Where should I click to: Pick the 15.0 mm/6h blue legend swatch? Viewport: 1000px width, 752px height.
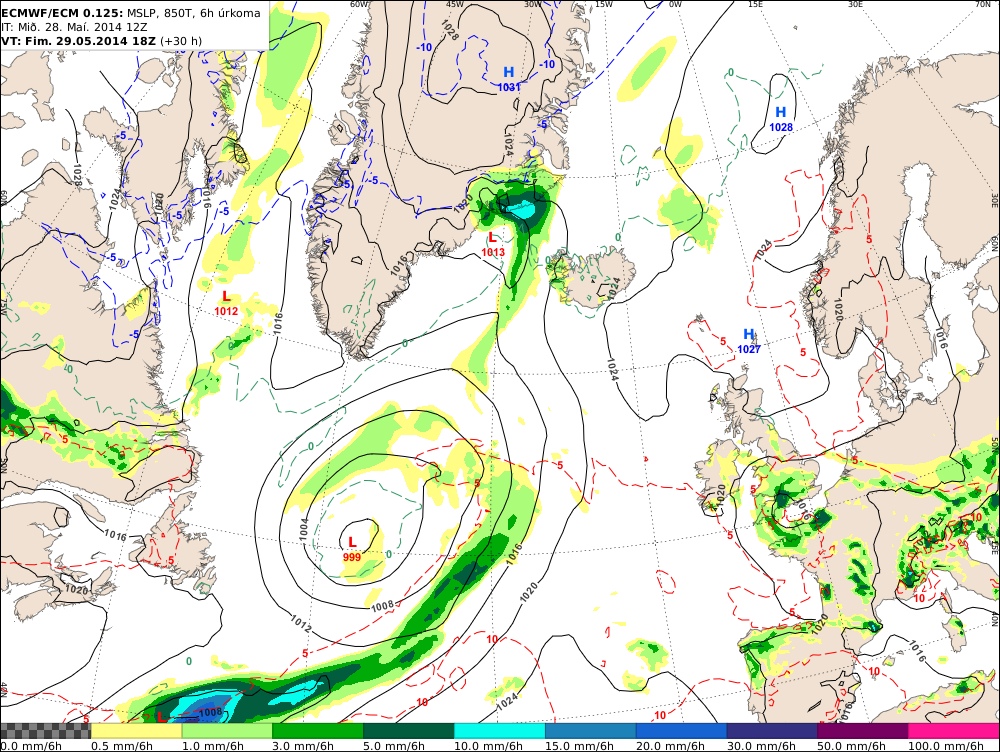click(591, 730)
